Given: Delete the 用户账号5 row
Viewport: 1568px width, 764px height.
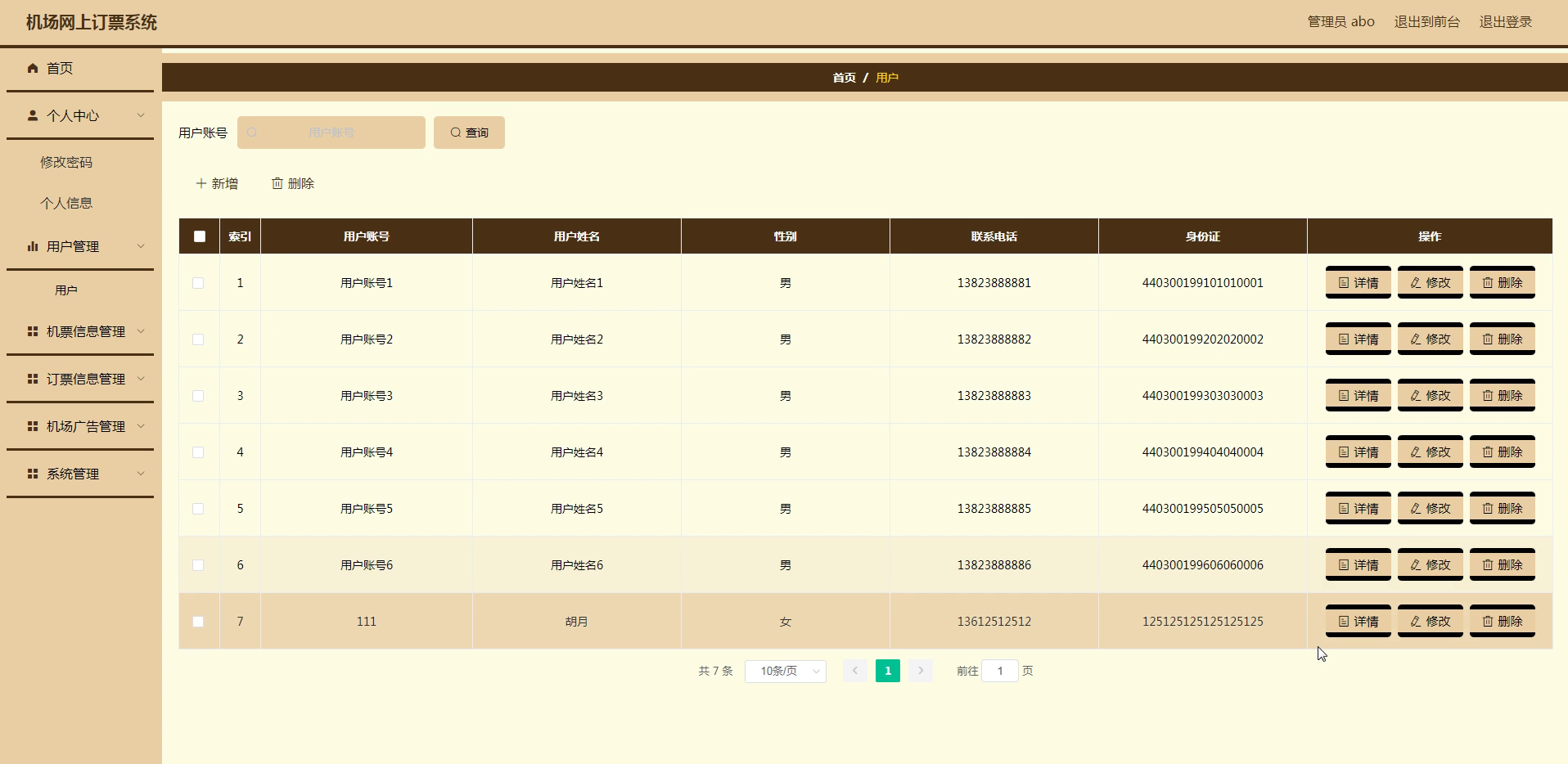Looking at the screenshot, I should click(1503, 508).
